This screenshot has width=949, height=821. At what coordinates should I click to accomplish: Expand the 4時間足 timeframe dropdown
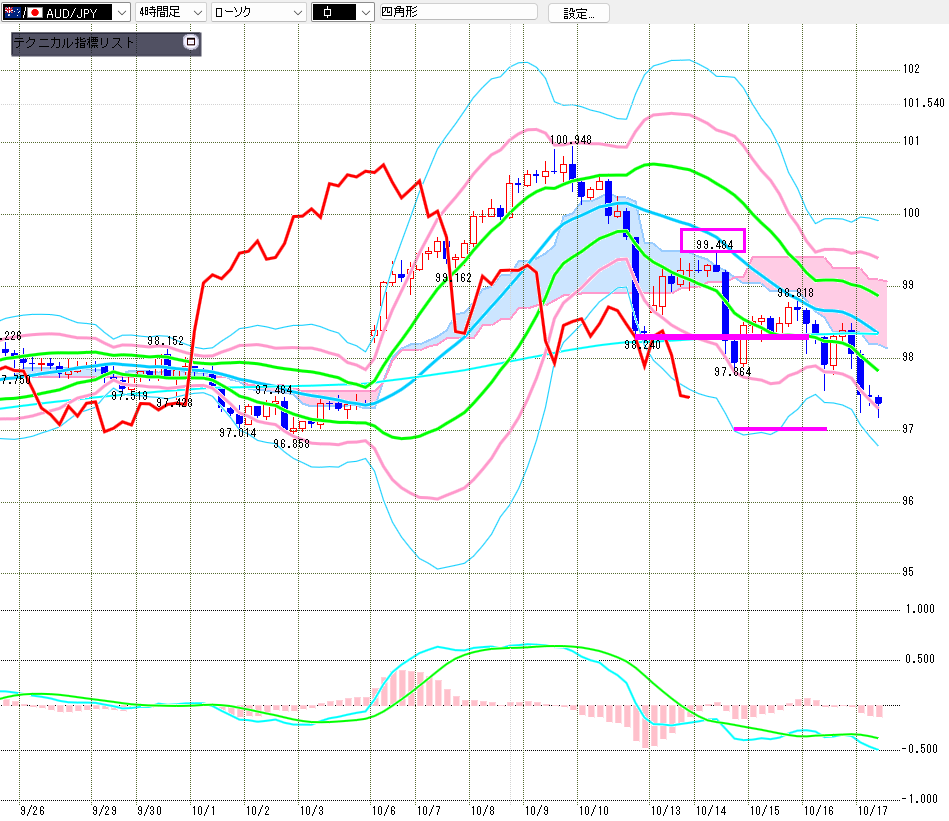coord(197,12)
